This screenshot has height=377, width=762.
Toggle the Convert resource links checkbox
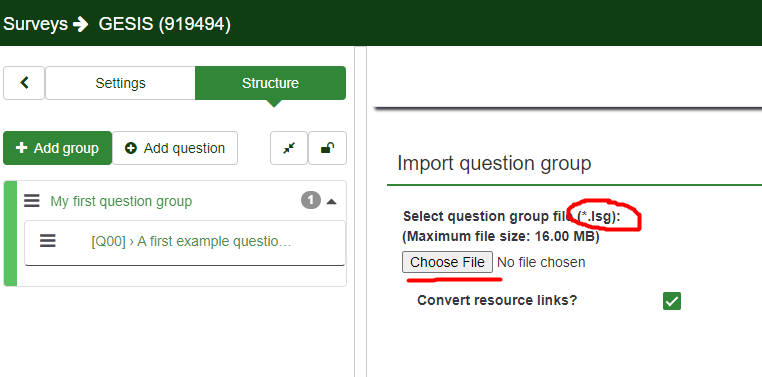(x=672, y=301)
